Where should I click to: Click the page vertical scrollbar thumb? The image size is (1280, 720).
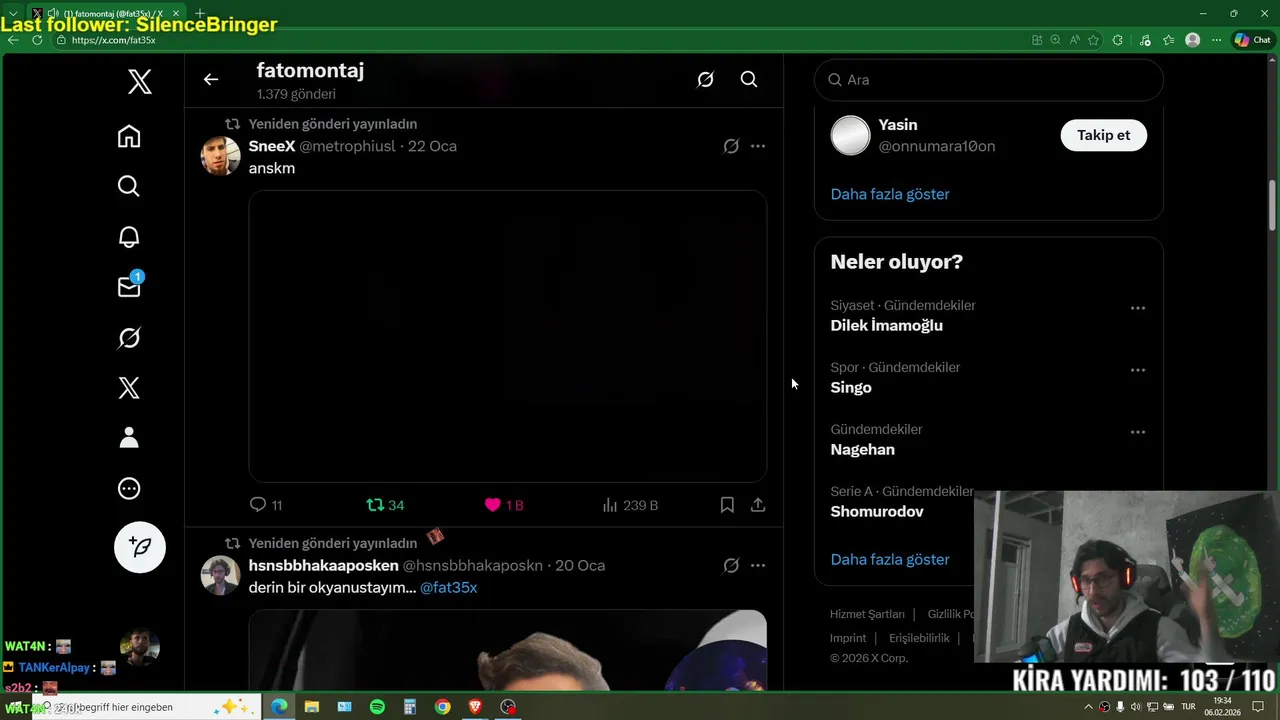coord(1272,206)
